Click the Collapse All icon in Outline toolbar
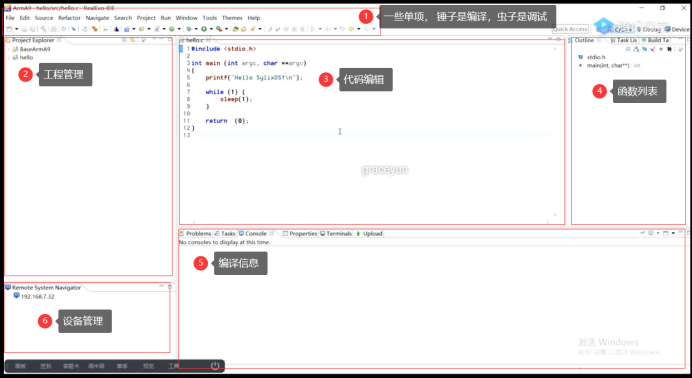This screenshot has width=692, height=378. click(x=628, y=49)
